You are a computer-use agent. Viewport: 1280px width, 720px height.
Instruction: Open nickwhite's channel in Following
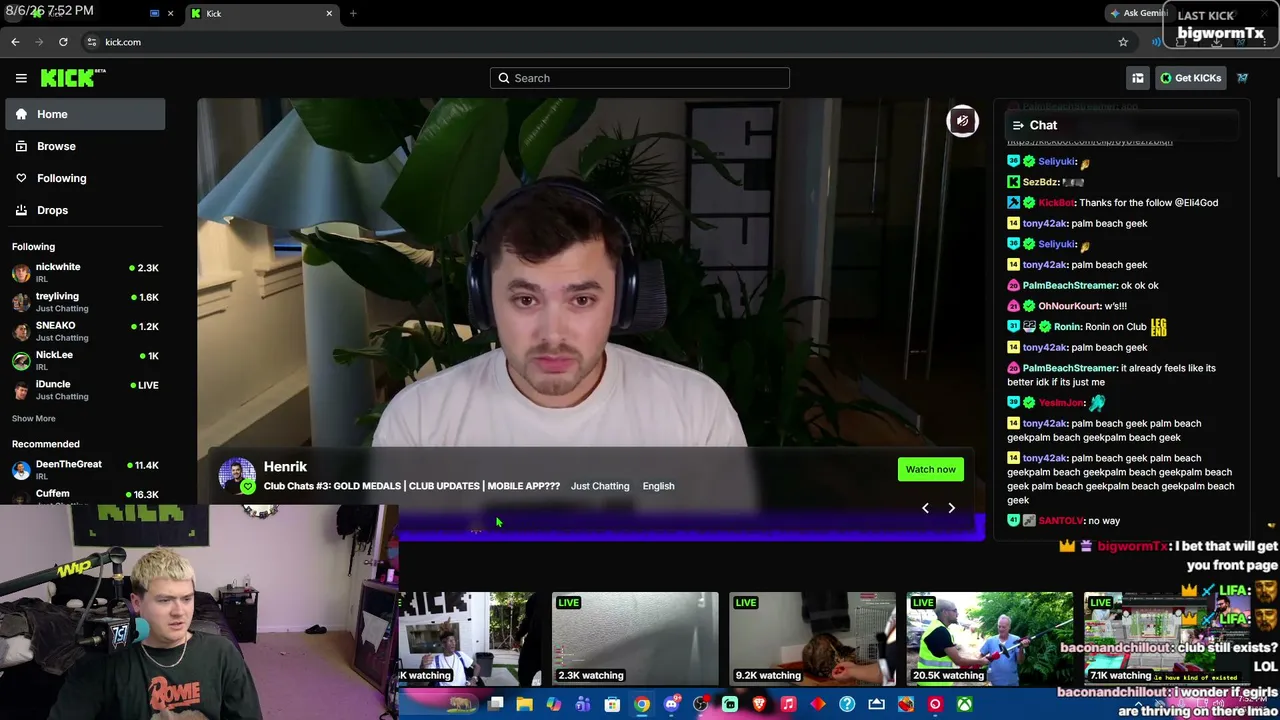coord(85,273)
